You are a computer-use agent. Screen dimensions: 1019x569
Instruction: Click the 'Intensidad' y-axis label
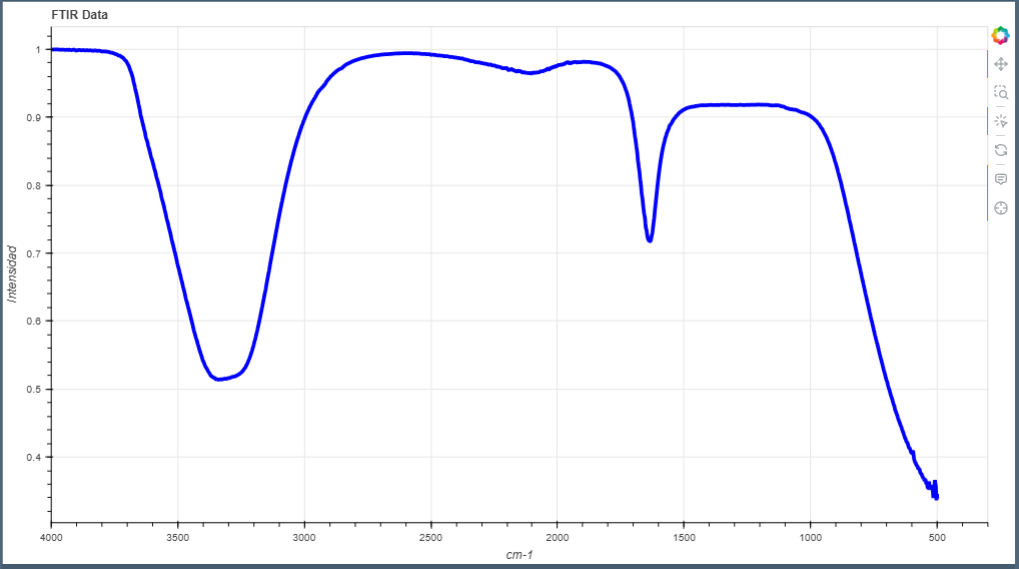pos(12,273)
